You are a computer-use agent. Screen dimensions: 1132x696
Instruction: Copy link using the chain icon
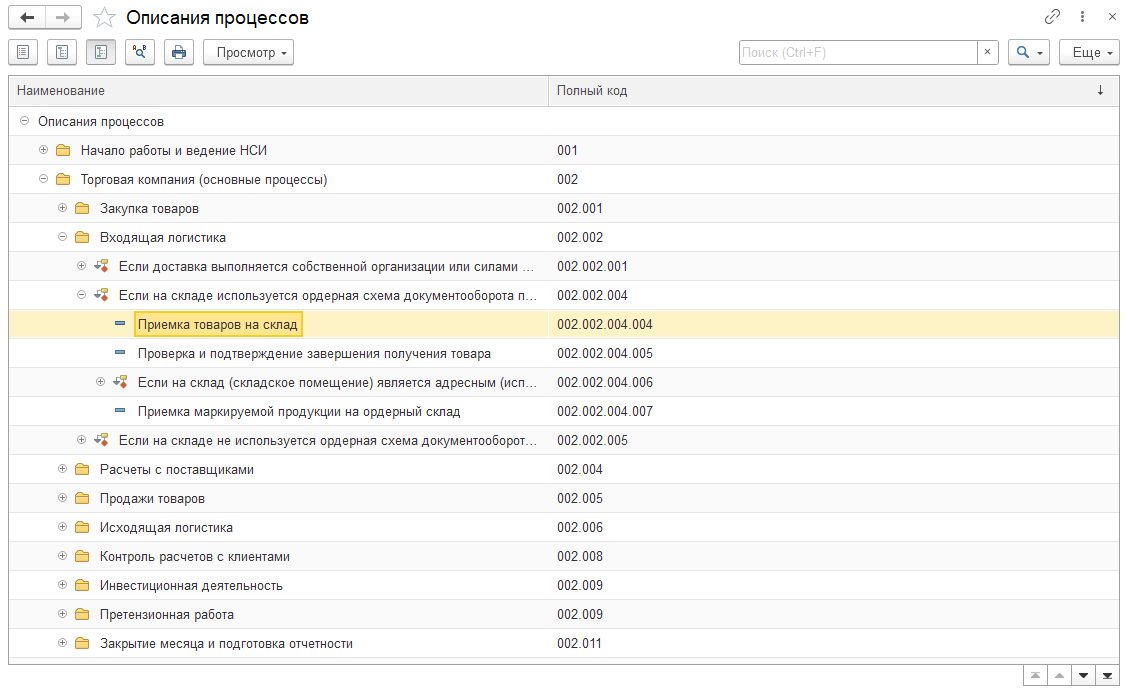(1053, 17)
